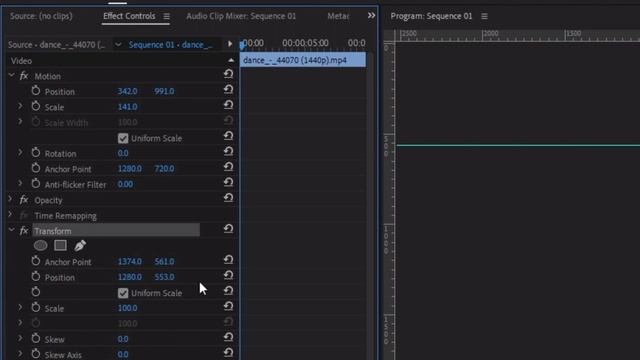Click Sequence 01 dance clip link

coord(171,45)
